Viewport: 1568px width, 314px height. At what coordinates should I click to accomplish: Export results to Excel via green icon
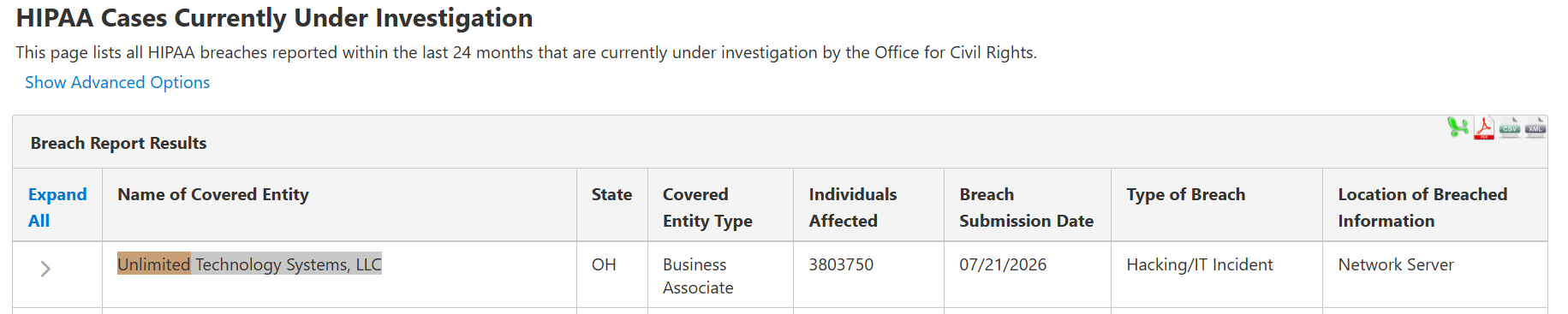click(1458, 127)
